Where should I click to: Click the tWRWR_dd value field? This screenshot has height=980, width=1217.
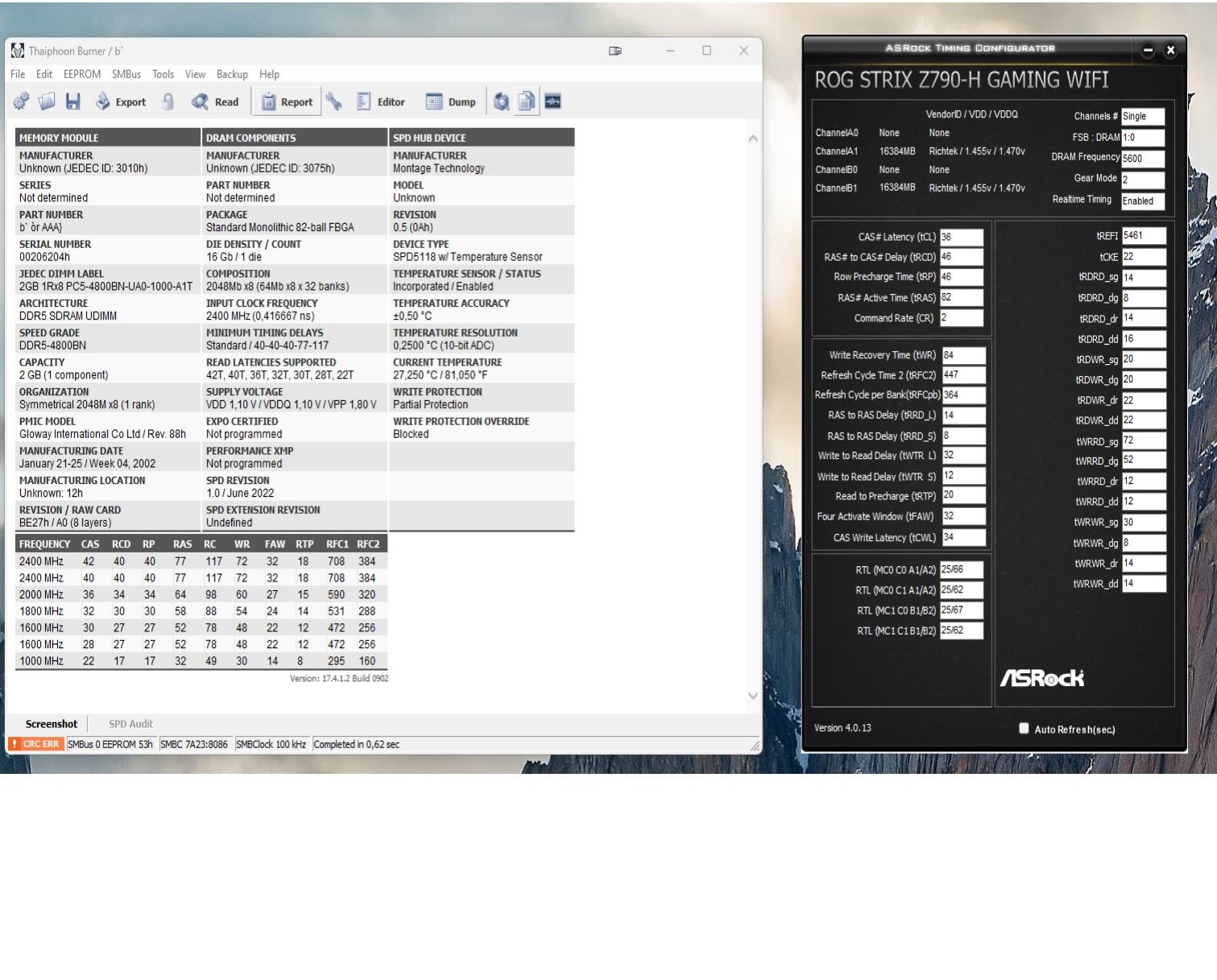point(1144,584)
